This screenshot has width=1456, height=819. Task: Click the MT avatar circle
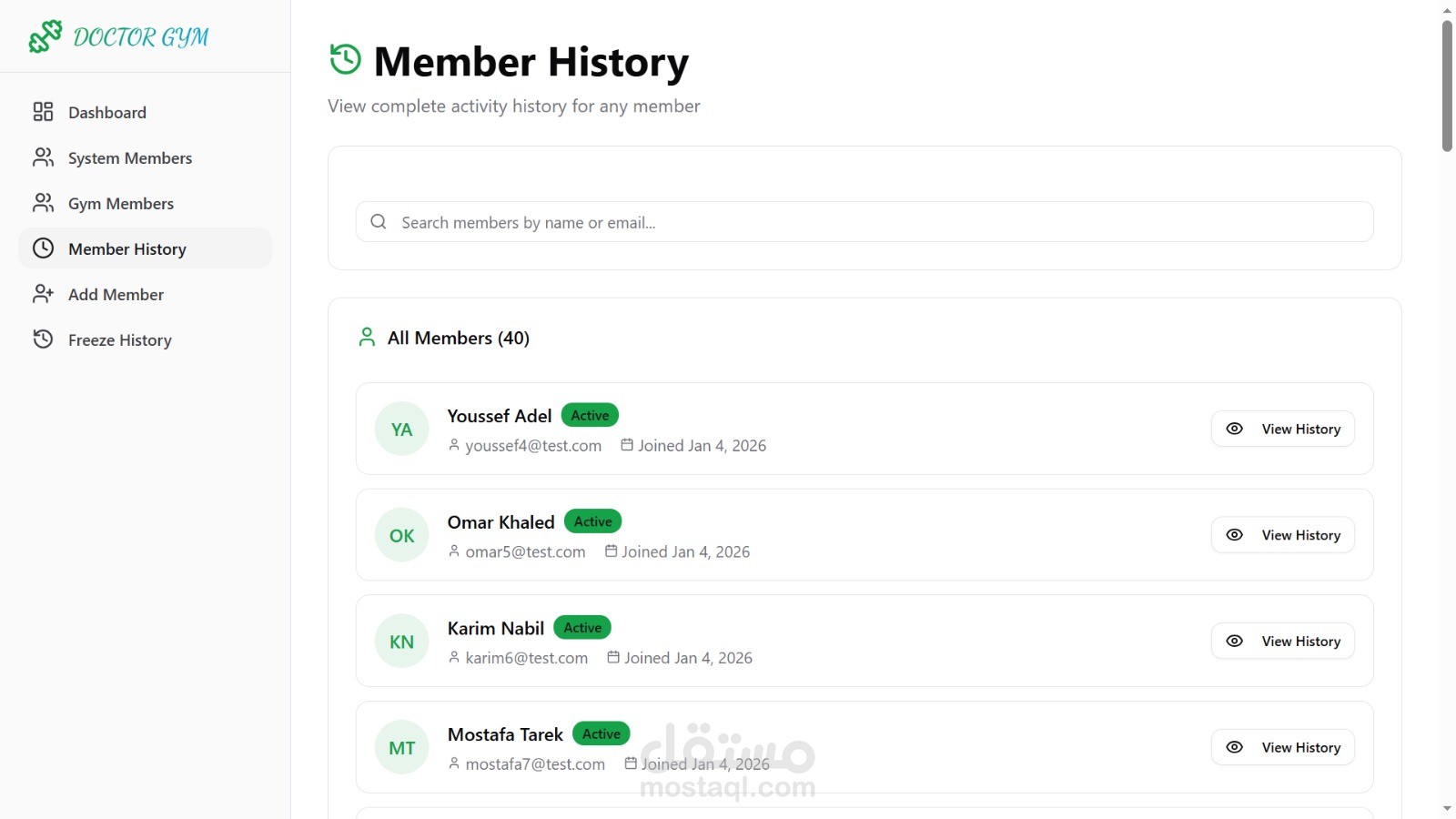pos(402,747)
